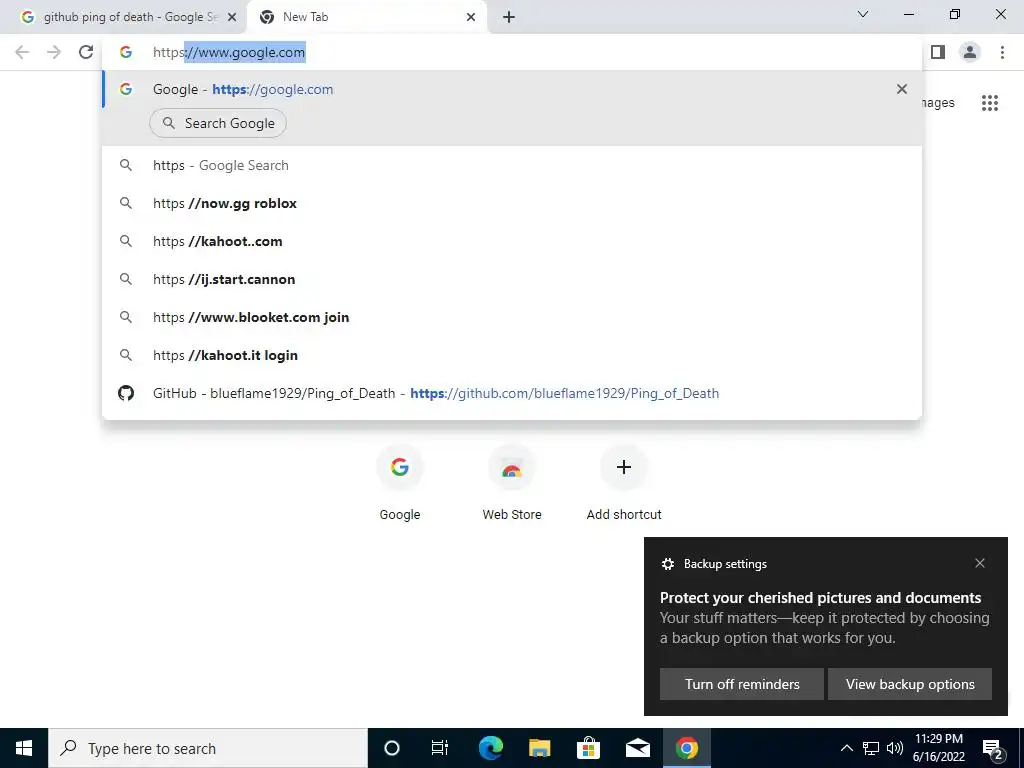Click View backup options

910,684
